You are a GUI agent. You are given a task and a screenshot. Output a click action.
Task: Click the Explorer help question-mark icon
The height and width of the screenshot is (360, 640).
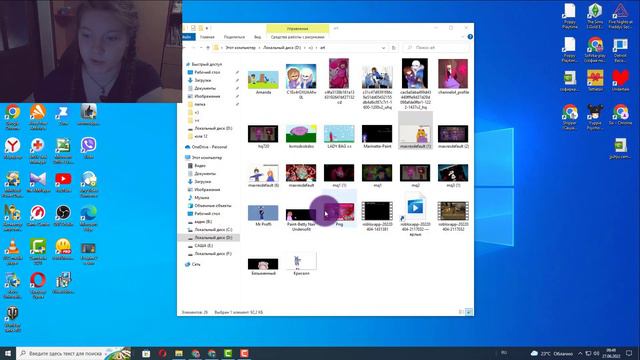point(470,37)
